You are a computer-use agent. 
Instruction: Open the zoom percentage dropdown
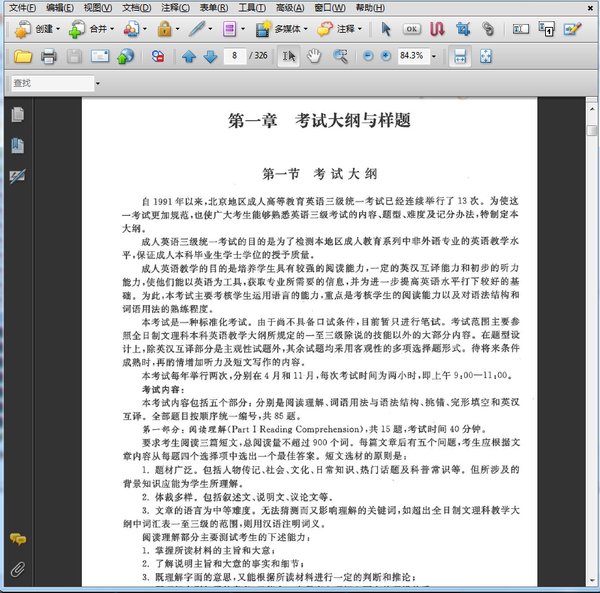click(434, 57)
